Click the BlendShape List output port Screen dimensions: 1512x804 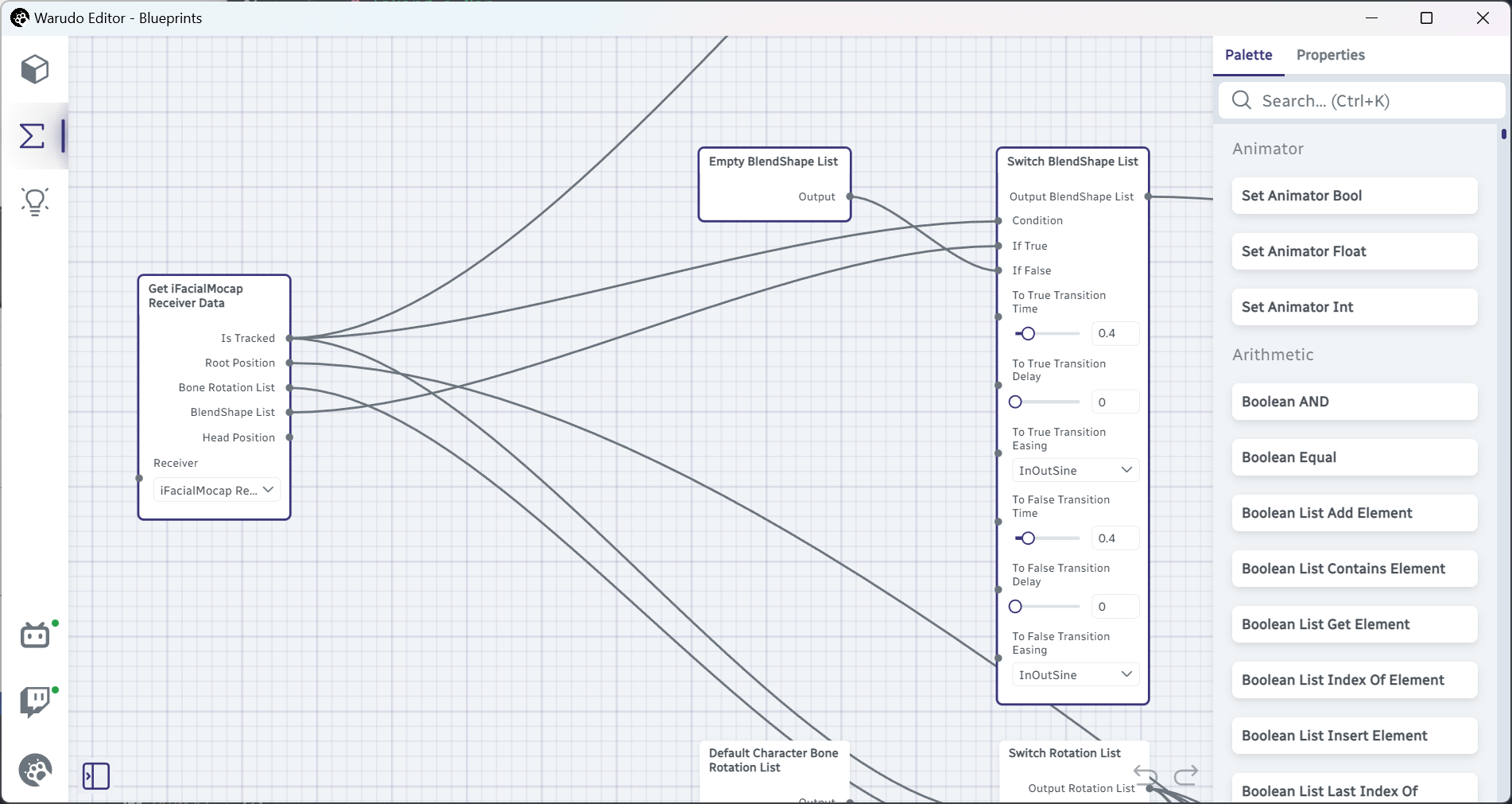point(289,412)
